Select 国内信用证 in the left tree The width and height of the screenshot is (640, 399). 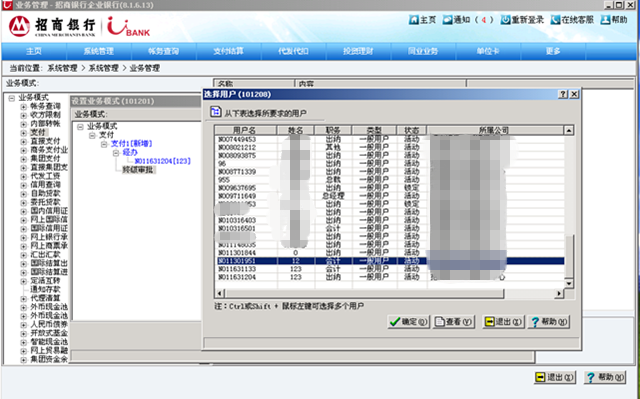pyautogui.click(x=49, y=211)
